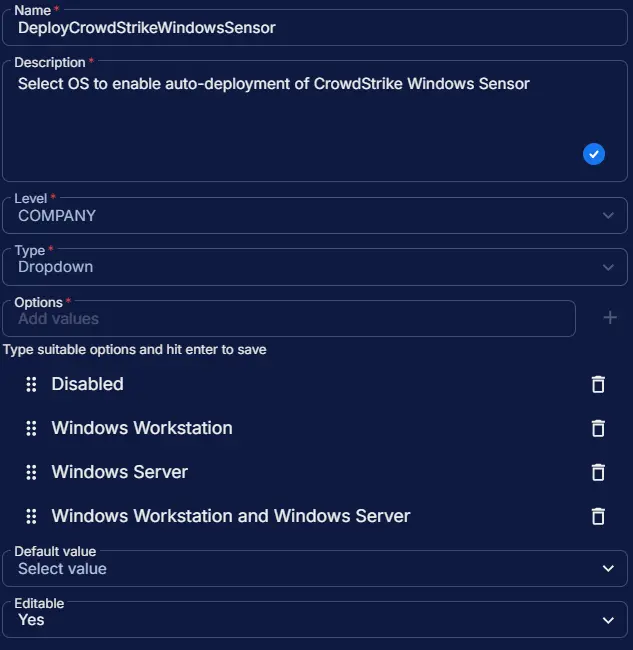Select the Disabled option label

click(x=88, y=384)
